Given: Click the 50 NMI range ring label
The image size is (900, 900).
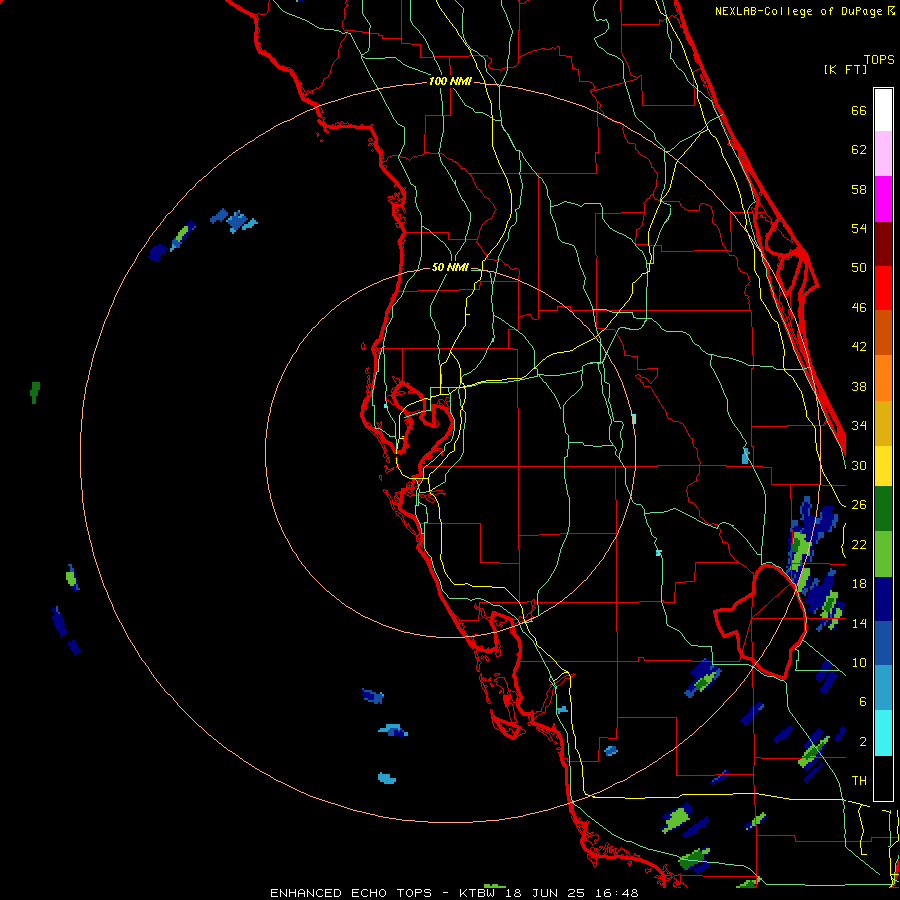Looking at the screenshot, I should tap(450, 267).
